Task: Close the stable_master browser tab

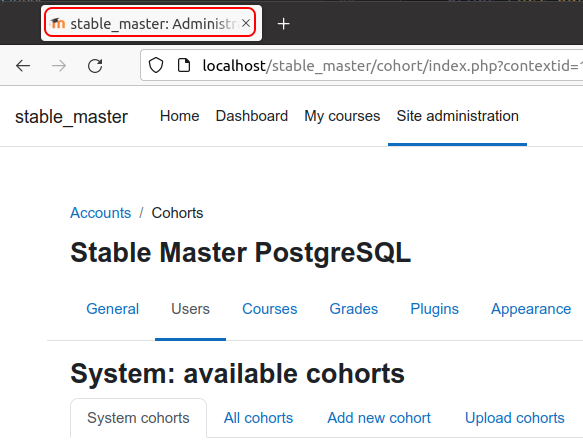Action: point(246,23)
